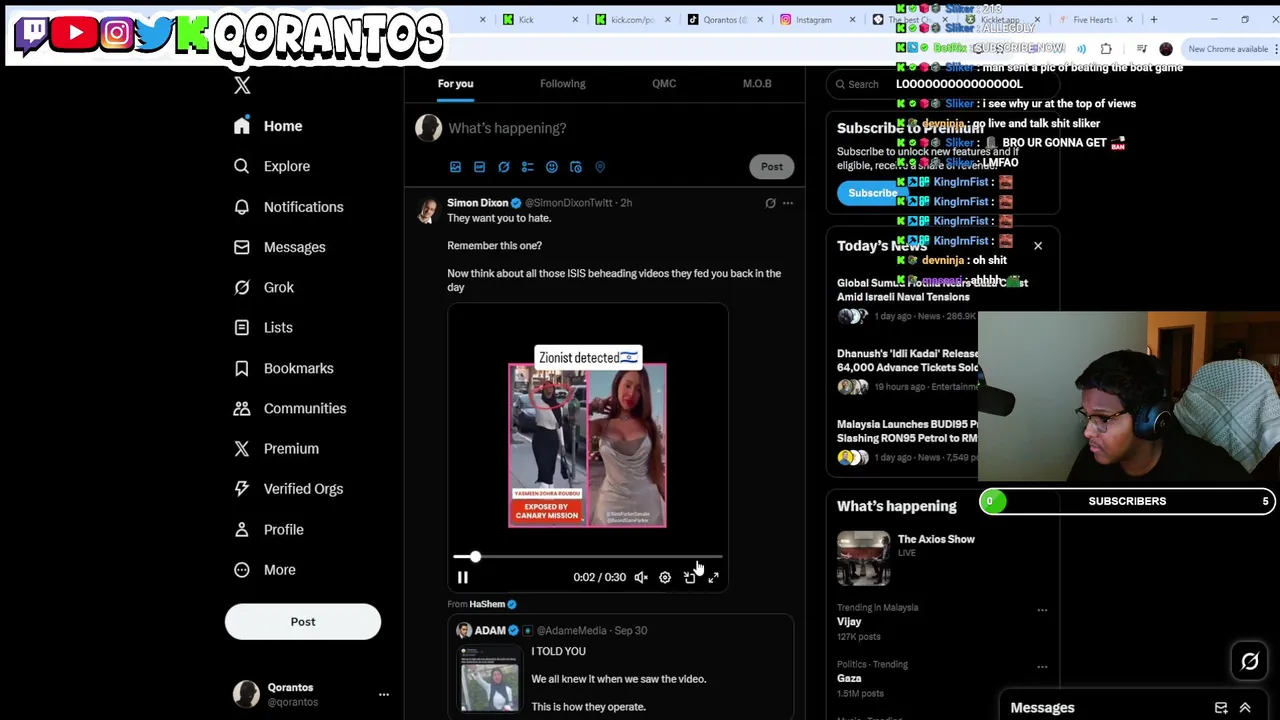Image resolution: width=1280 pixels, height=720 pixels.
Task: Click the X logo in the sidebar
Action: tap(242, 86)
